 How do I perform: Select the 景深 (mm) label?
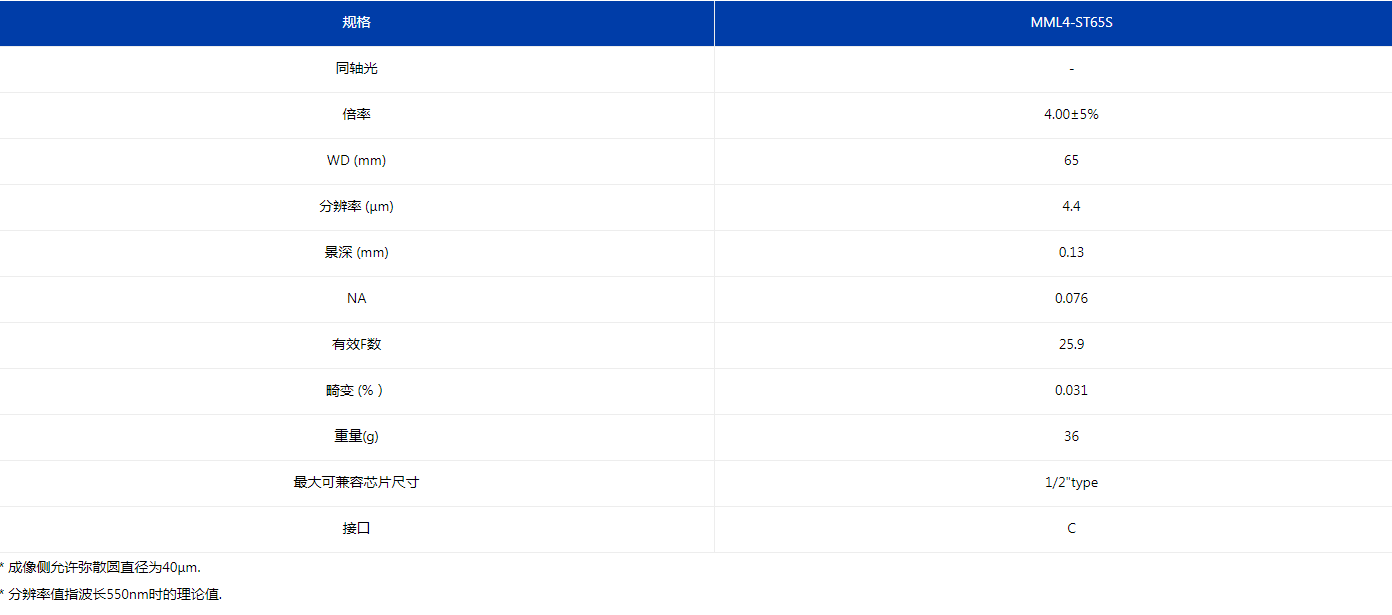point(357,253)
